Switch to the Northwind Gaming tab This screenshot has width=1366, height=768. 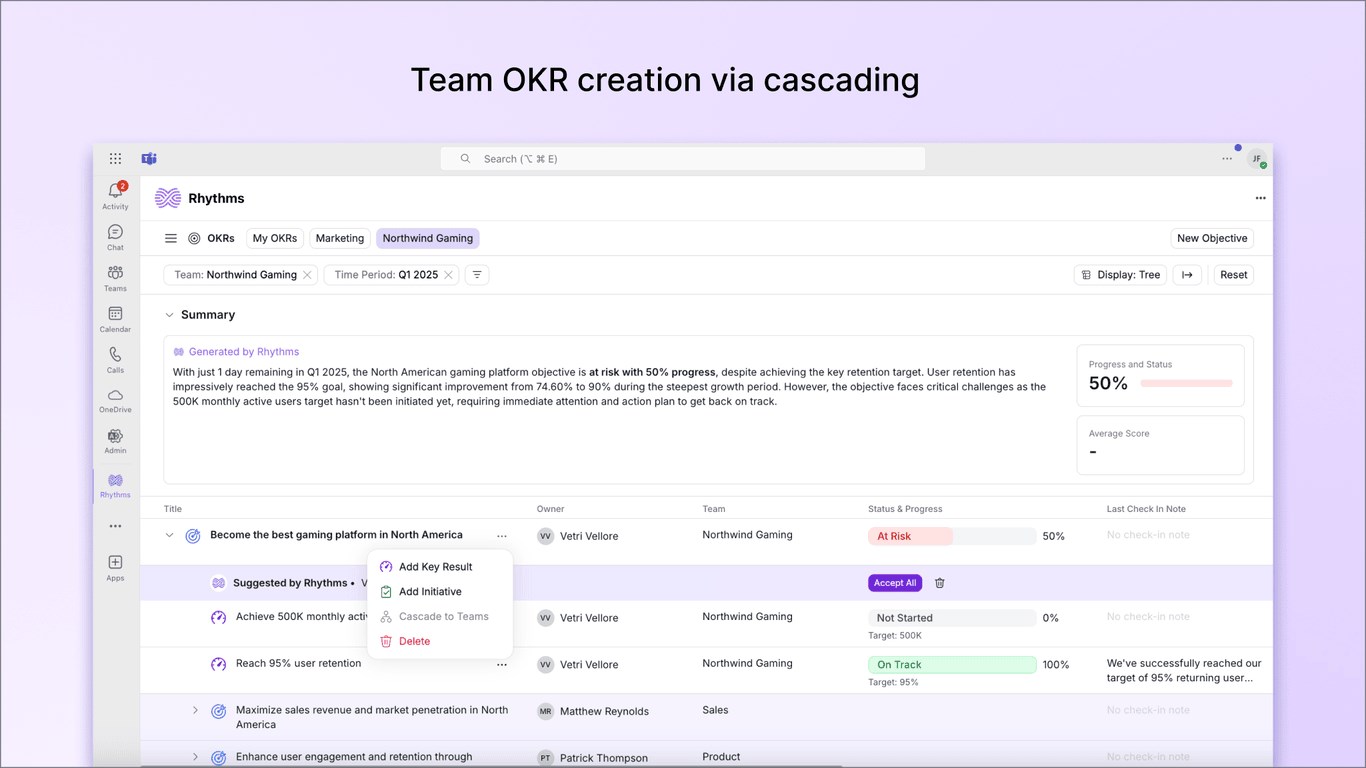[x=428, y=238]
